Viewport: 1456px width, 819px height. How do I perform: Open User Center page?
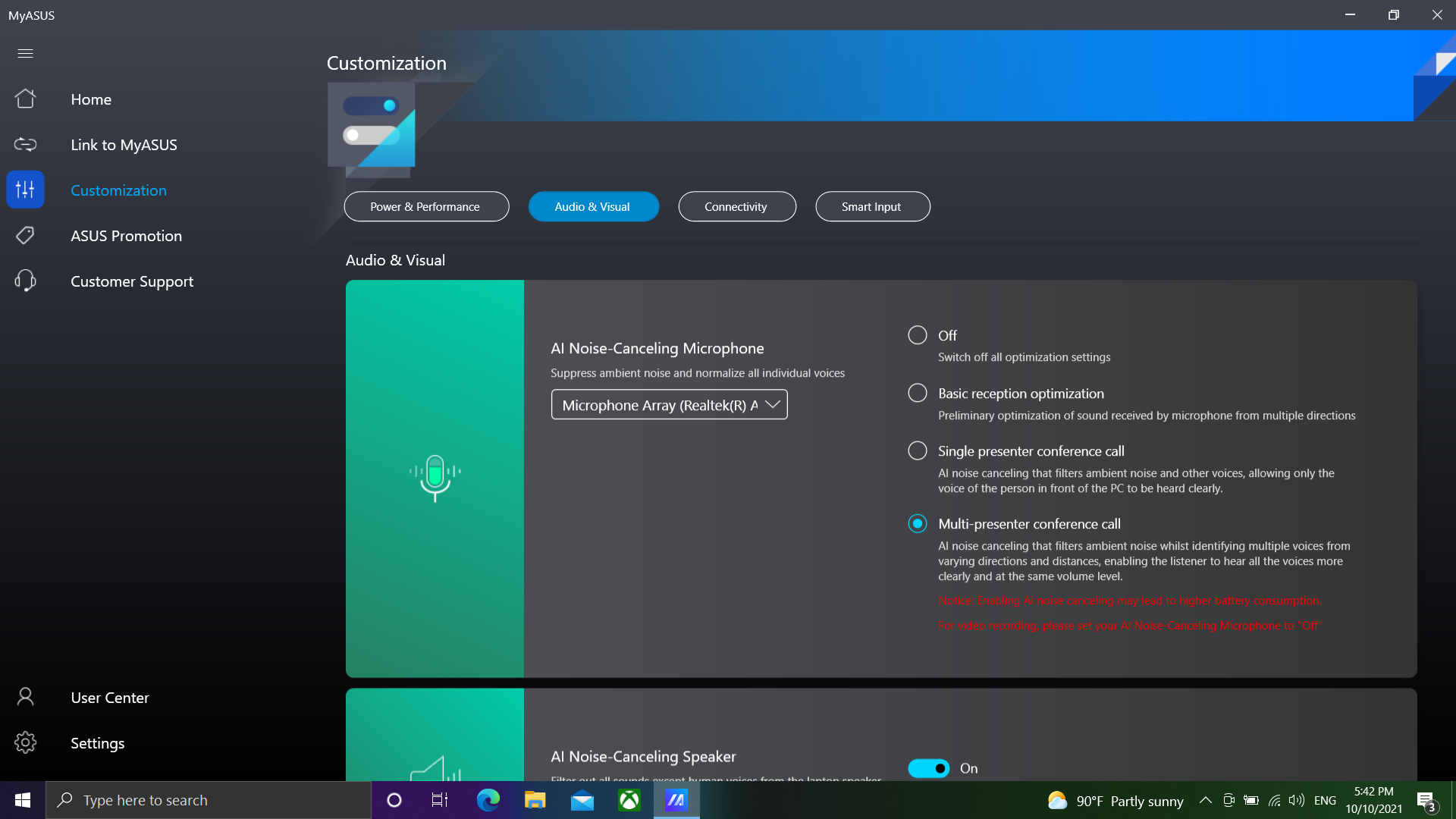tap(110, 698)
